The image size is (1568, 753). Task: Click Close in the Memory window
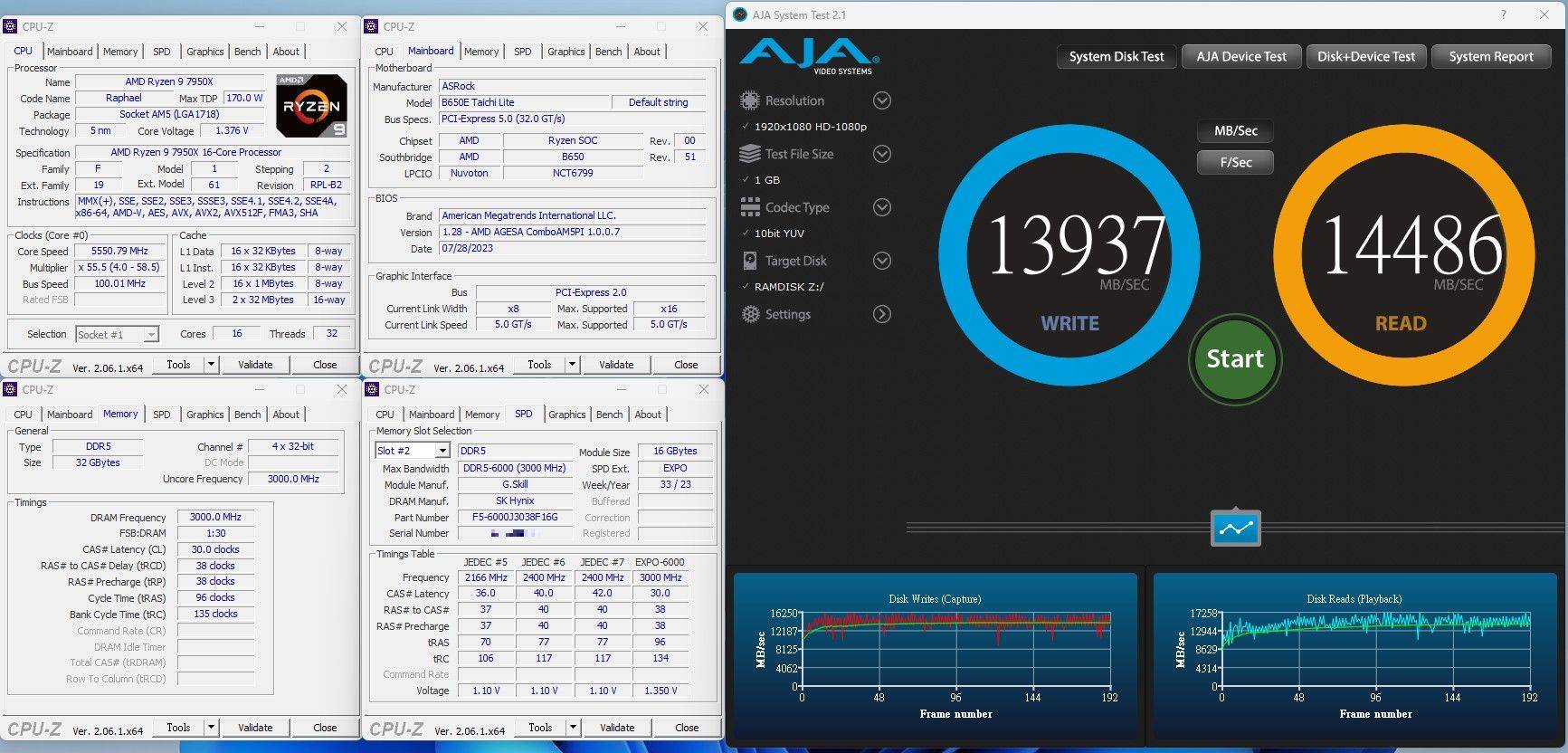click(x=325, y=728)
